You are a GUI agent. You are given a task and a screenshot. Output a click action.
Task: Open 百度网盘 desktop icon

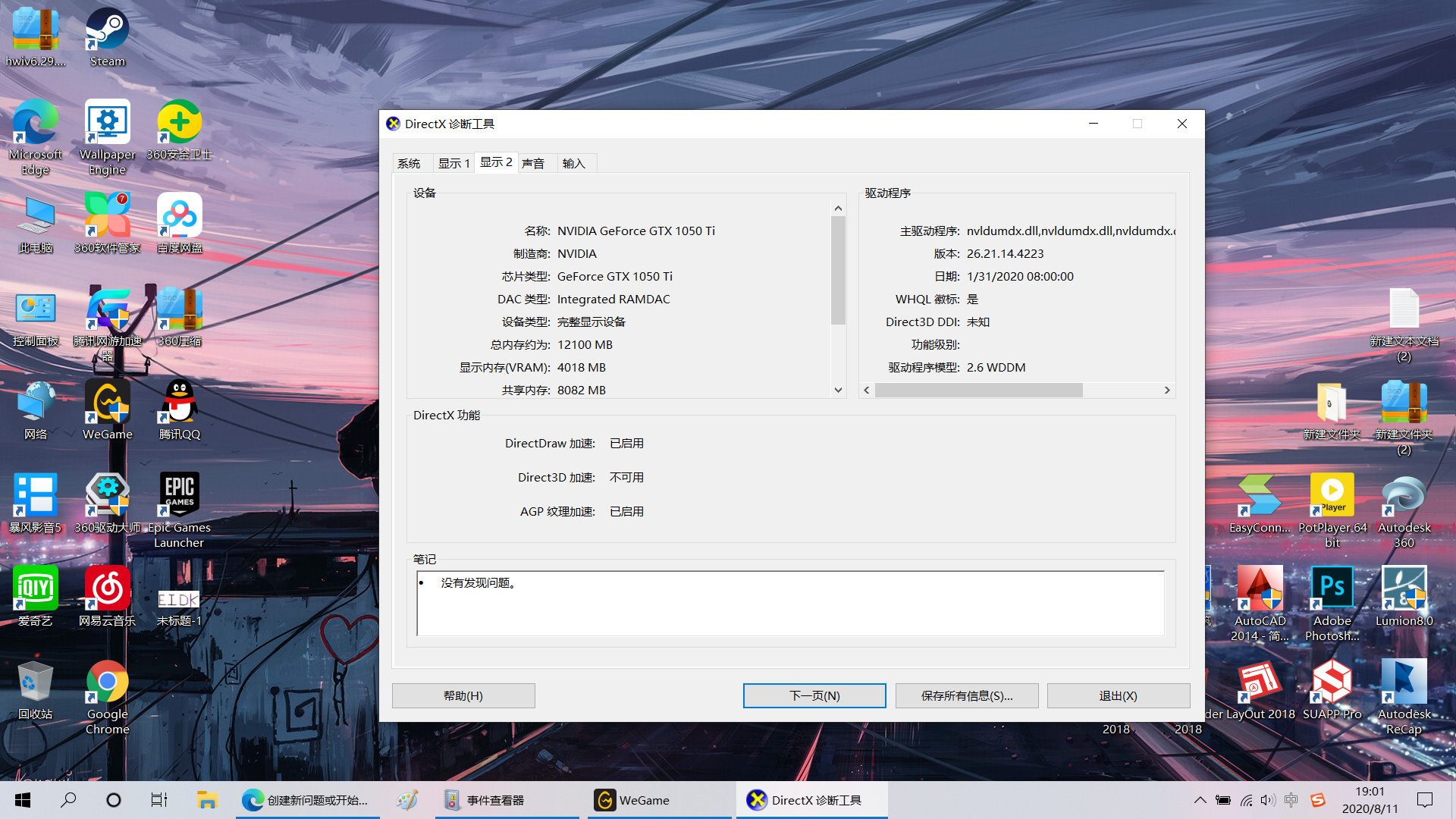pyautogui.click(x=179, y=224)
